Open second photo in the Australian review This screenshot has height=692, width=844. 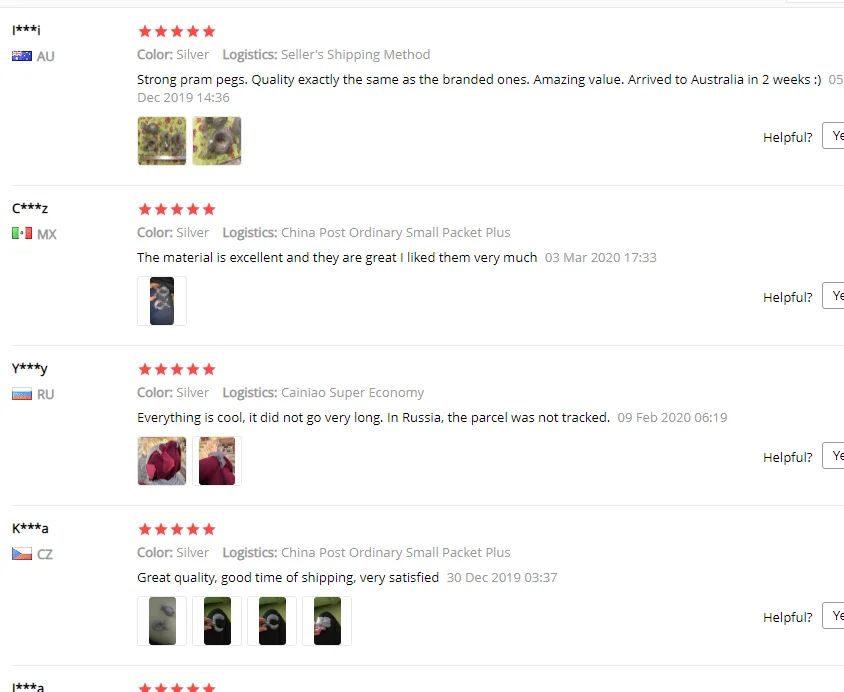tap(217, 141)
